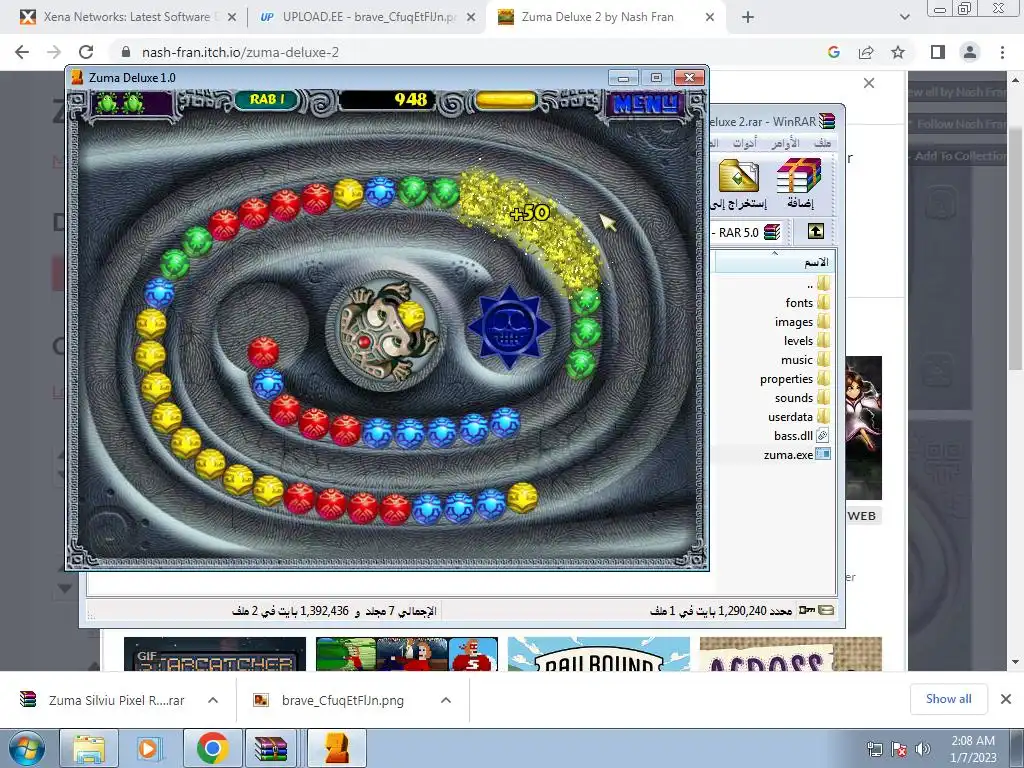Open the WinRAR File menu
Image resolution: width=1024 pixels, height=768 pixels.
[823, 143]
